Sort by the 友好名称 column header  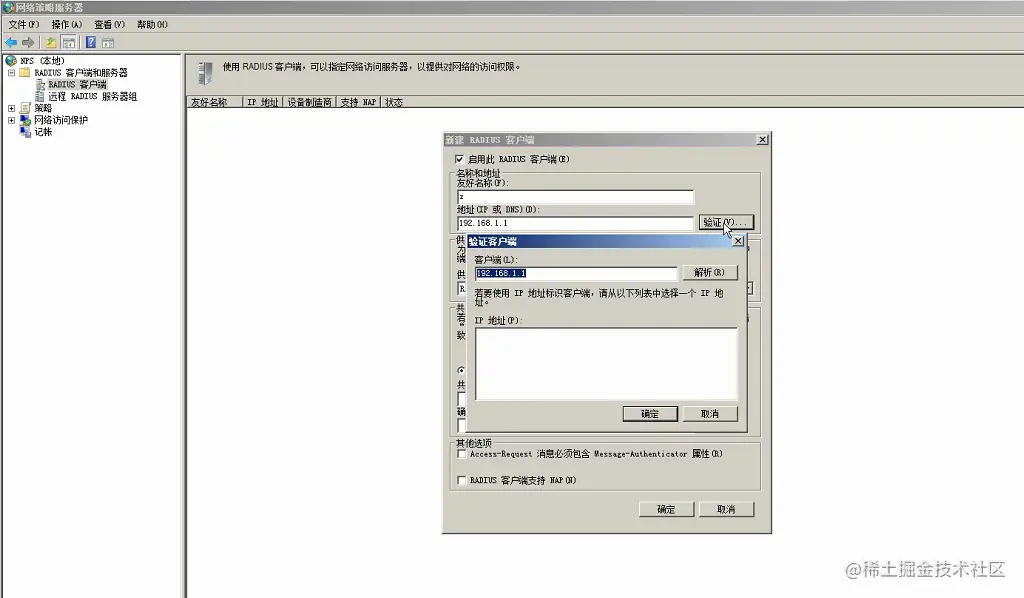coord(214,102)
